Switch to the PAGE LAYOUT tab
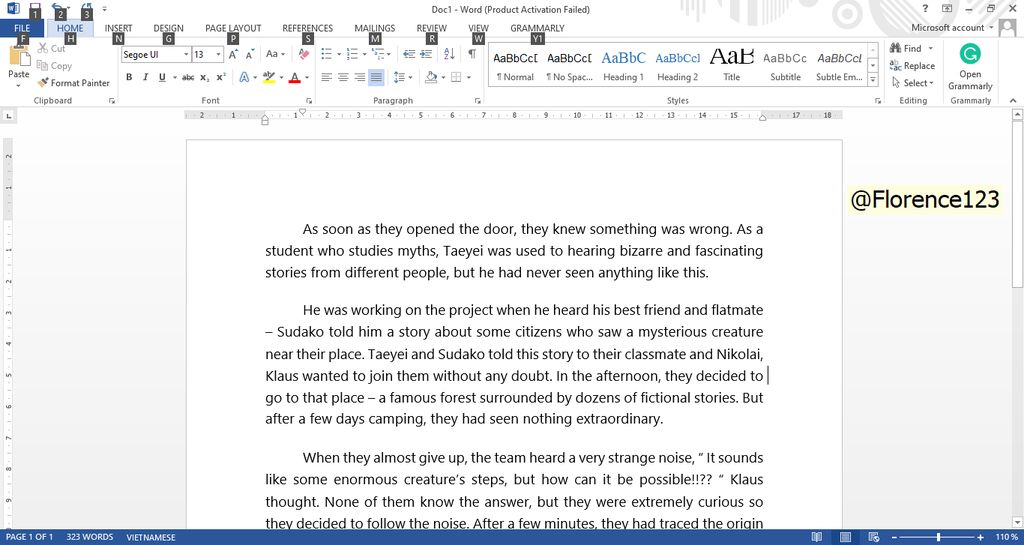Screen dimensions: 1024x545 pos(233,28)
